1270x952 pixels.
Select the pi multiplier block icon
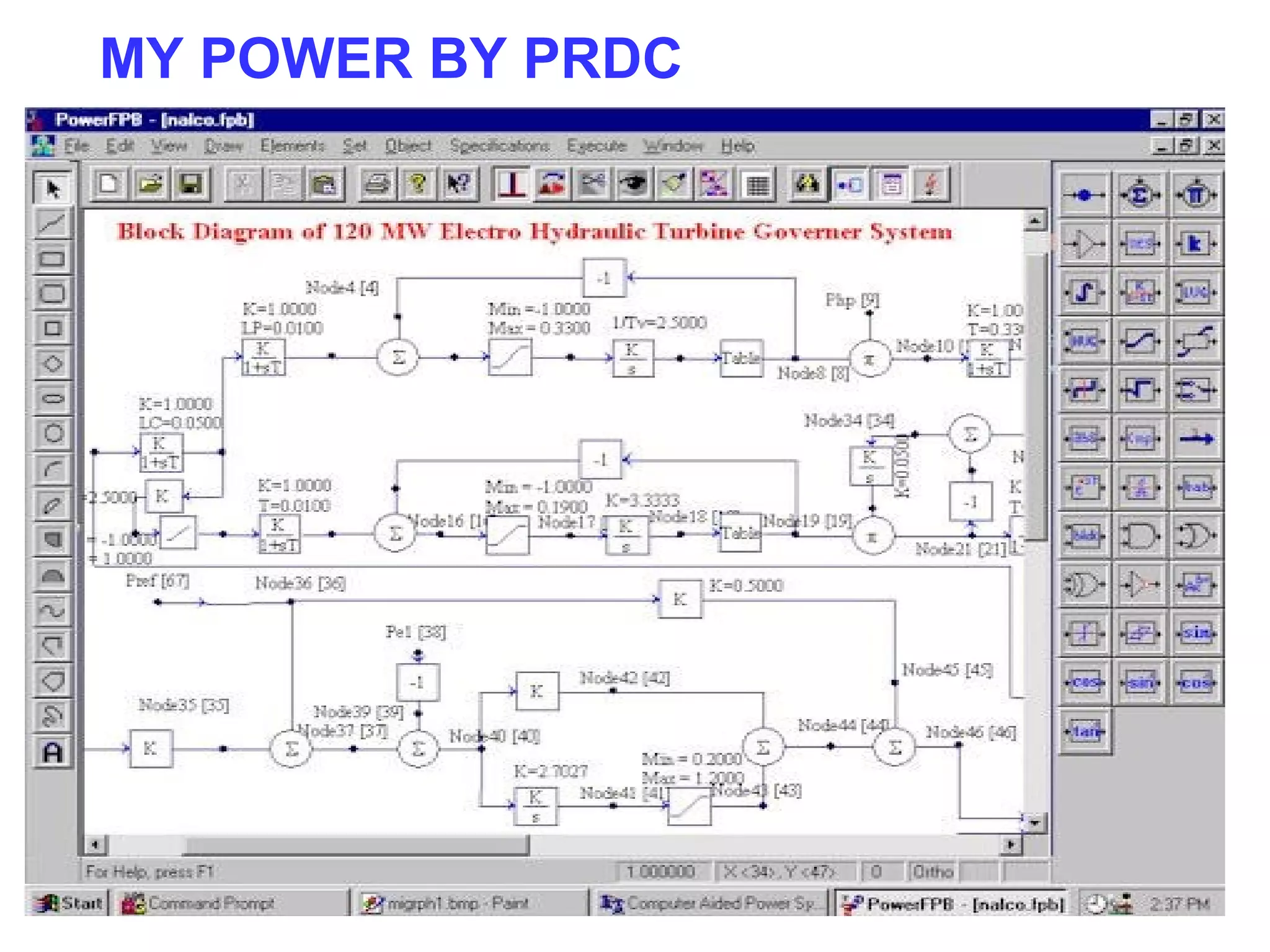coord(1196,196)
